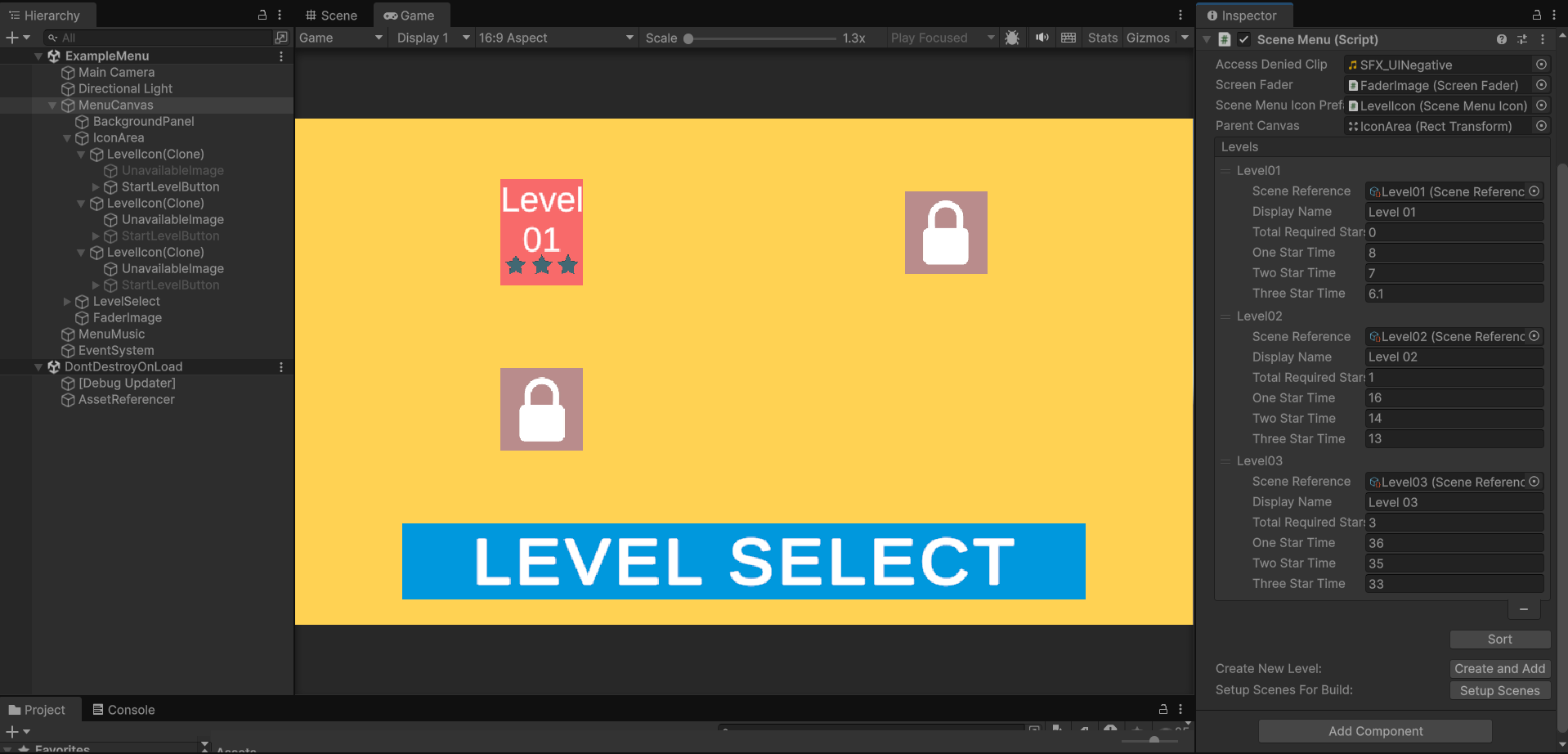Image resolution: width=1568 pixels, height=754 pixels.
Task: Open the 16:9 Aspect ratio dropdown
Action: pos(556,38)
